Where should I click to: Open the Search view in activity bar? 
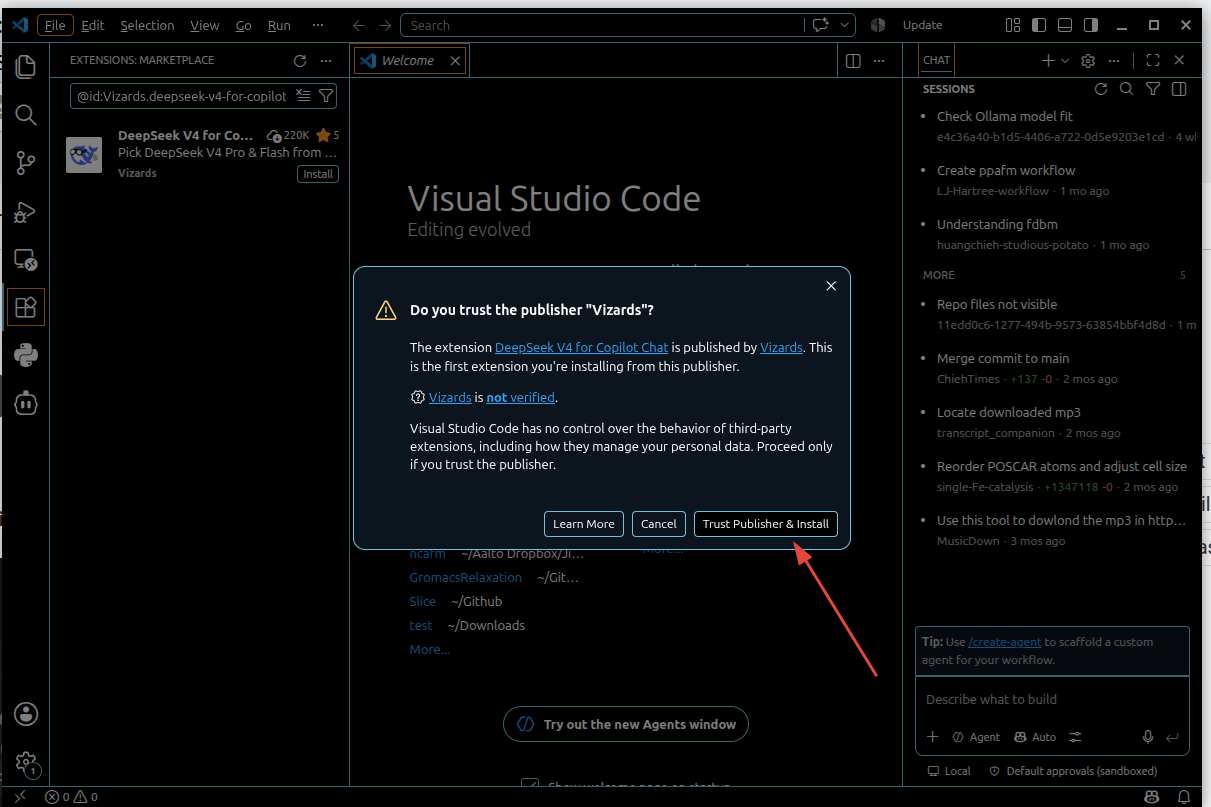point(26,115)
